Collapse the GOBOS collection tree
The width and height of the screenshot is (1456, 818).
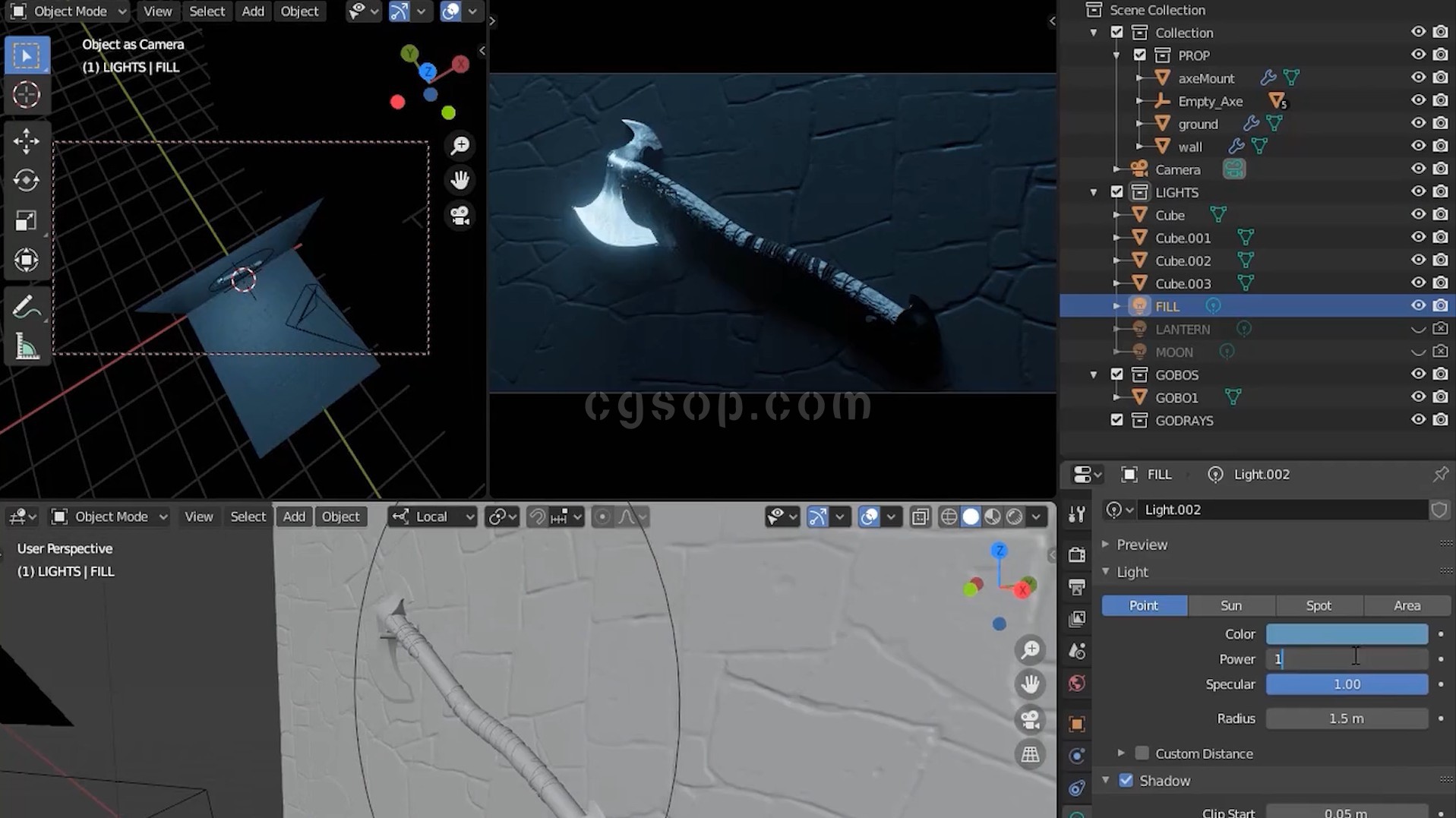point(1094,374)
